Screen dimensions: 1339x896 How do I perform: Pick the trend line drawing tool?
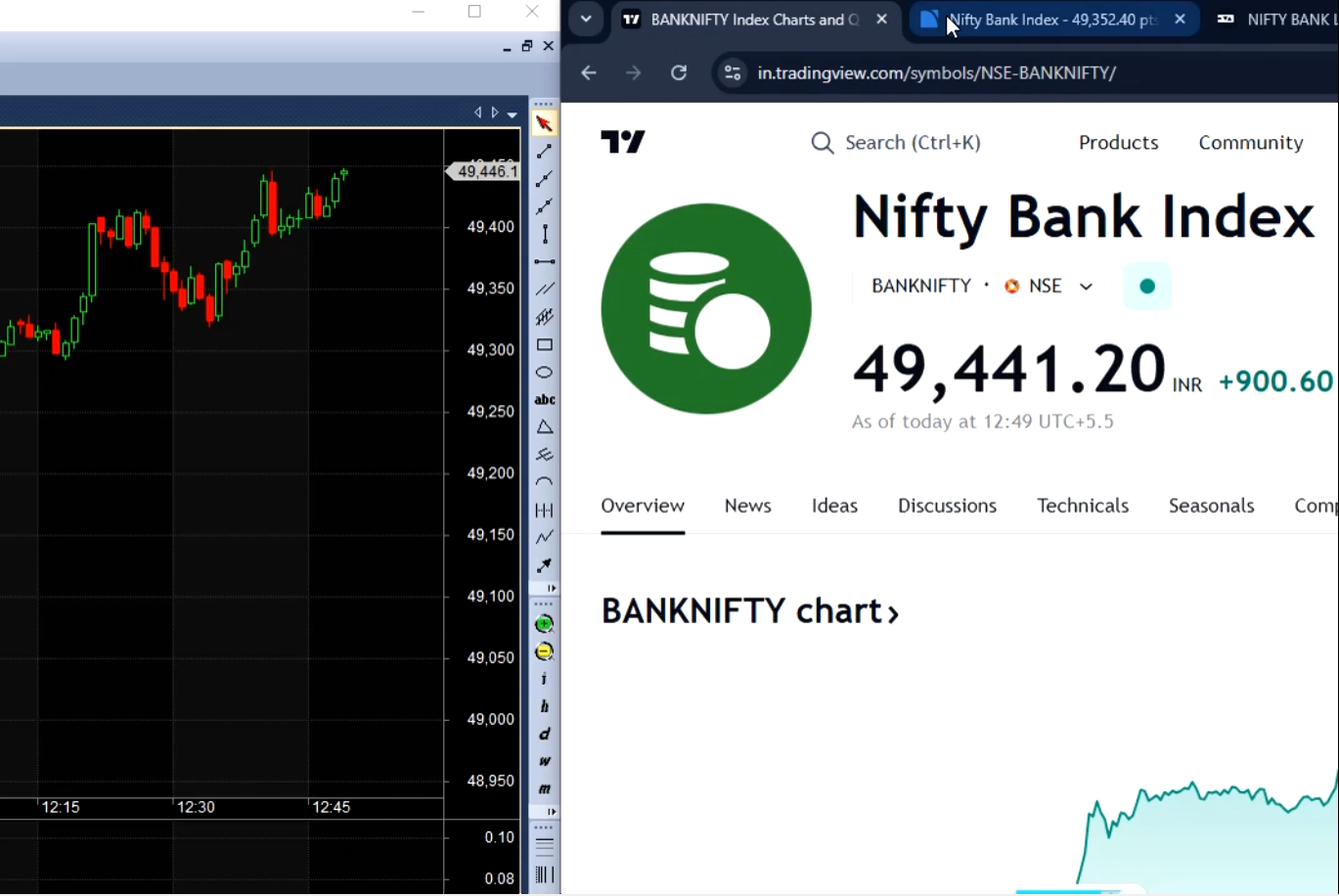544,152
